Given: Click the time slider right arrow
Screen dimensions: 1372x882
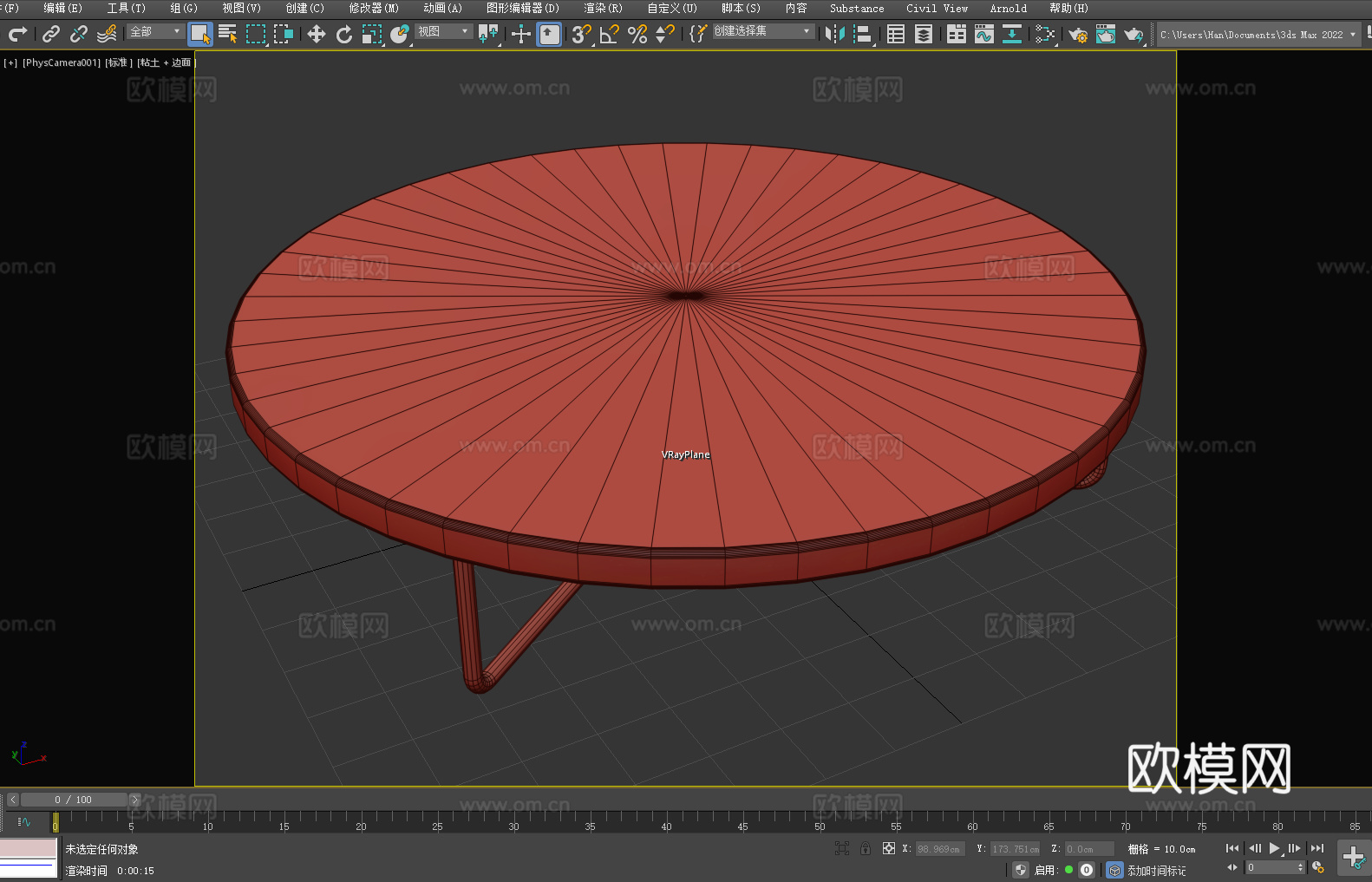Looking at the screenshot, I should tap(134, 800).
